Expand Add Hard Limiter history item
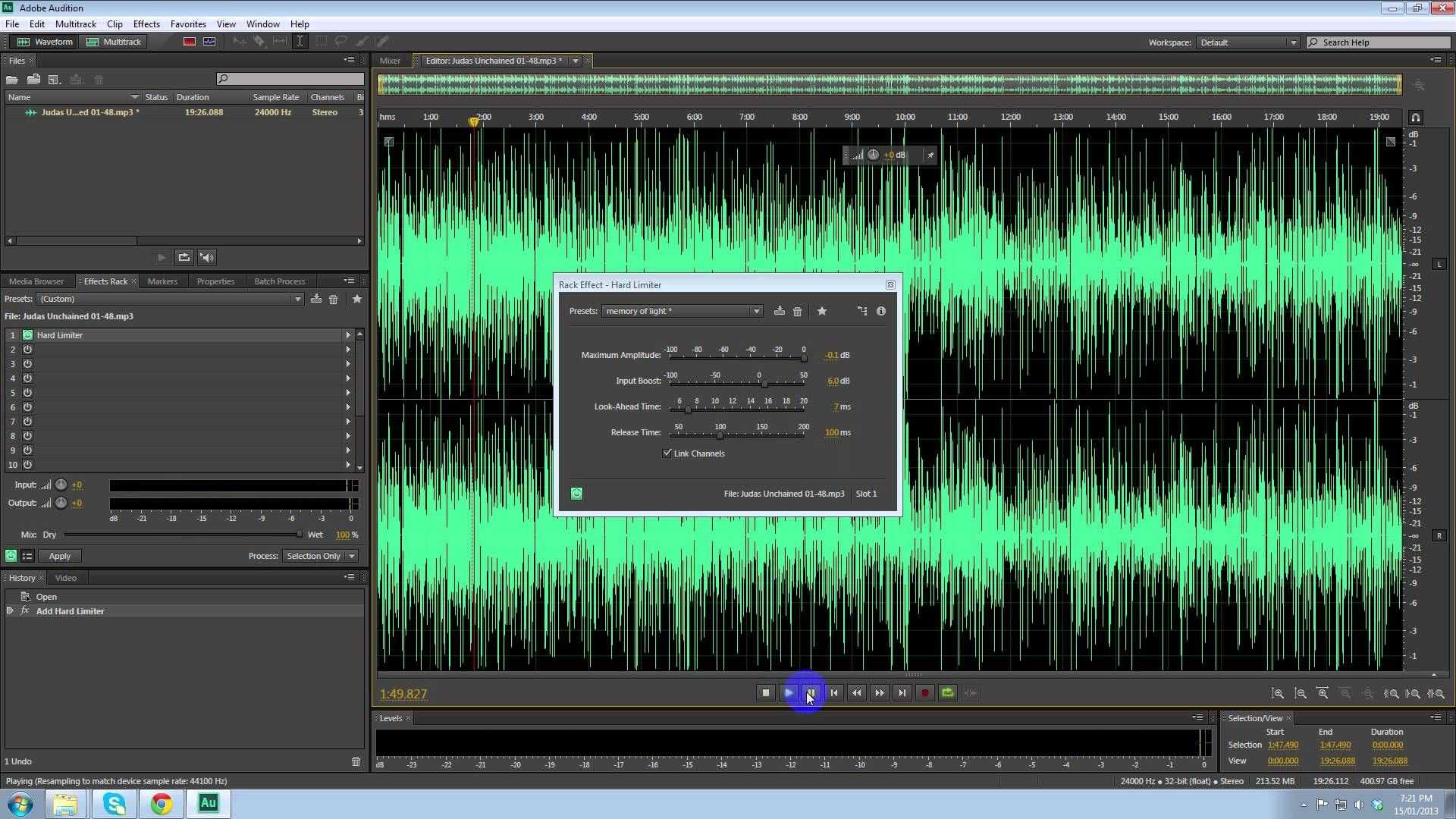 point(10,610)
